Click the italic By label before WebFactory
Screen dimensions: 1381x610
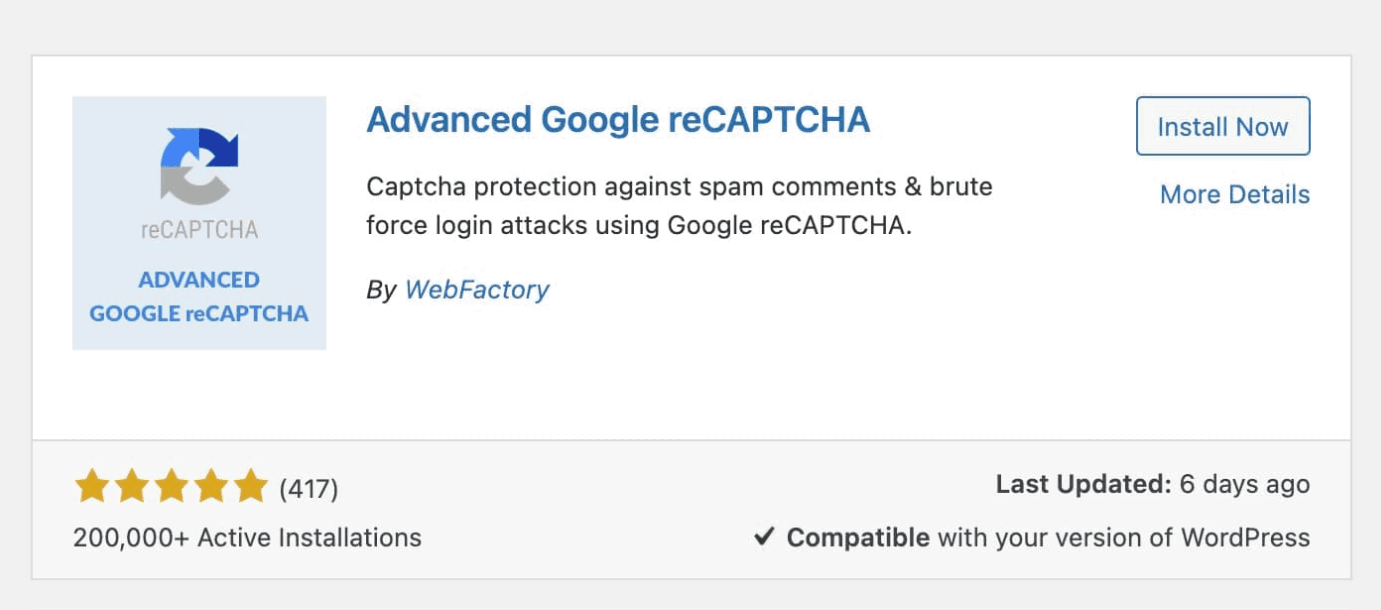tap(381, 290)
